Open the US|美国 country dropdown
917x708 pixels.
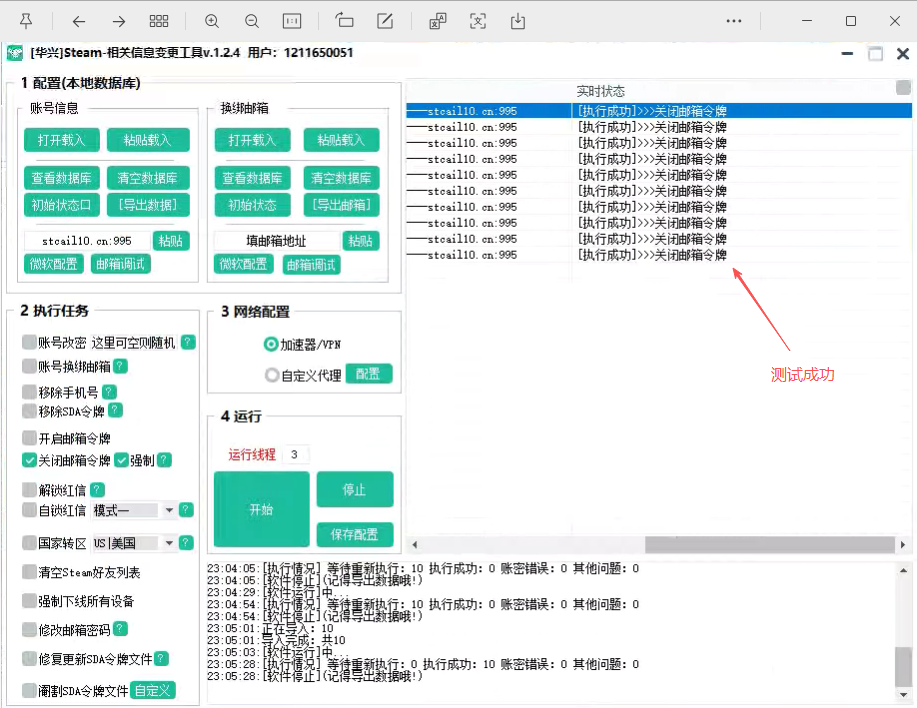169,543
